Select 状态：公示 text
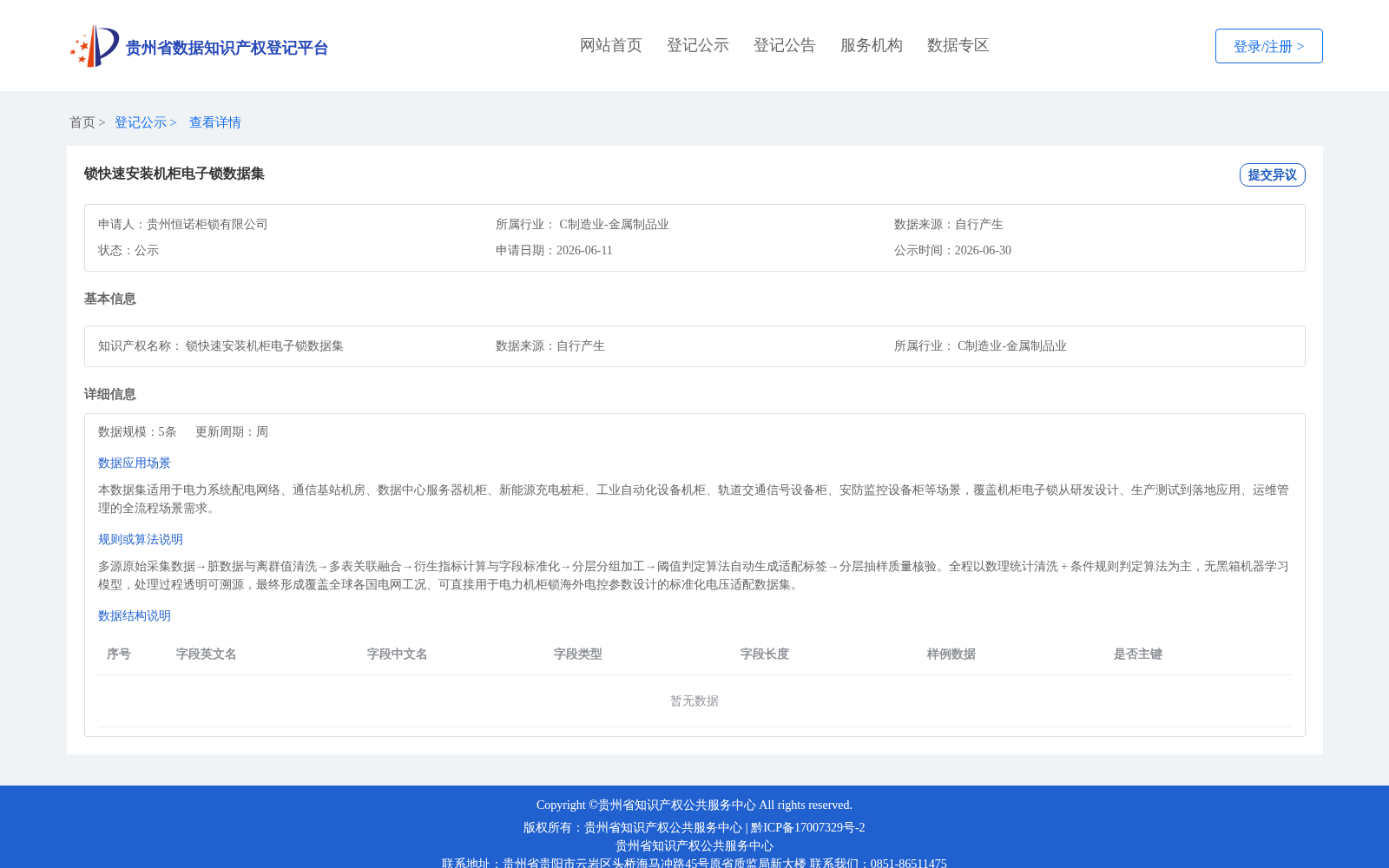1389x868 pixels. point(128,250)
